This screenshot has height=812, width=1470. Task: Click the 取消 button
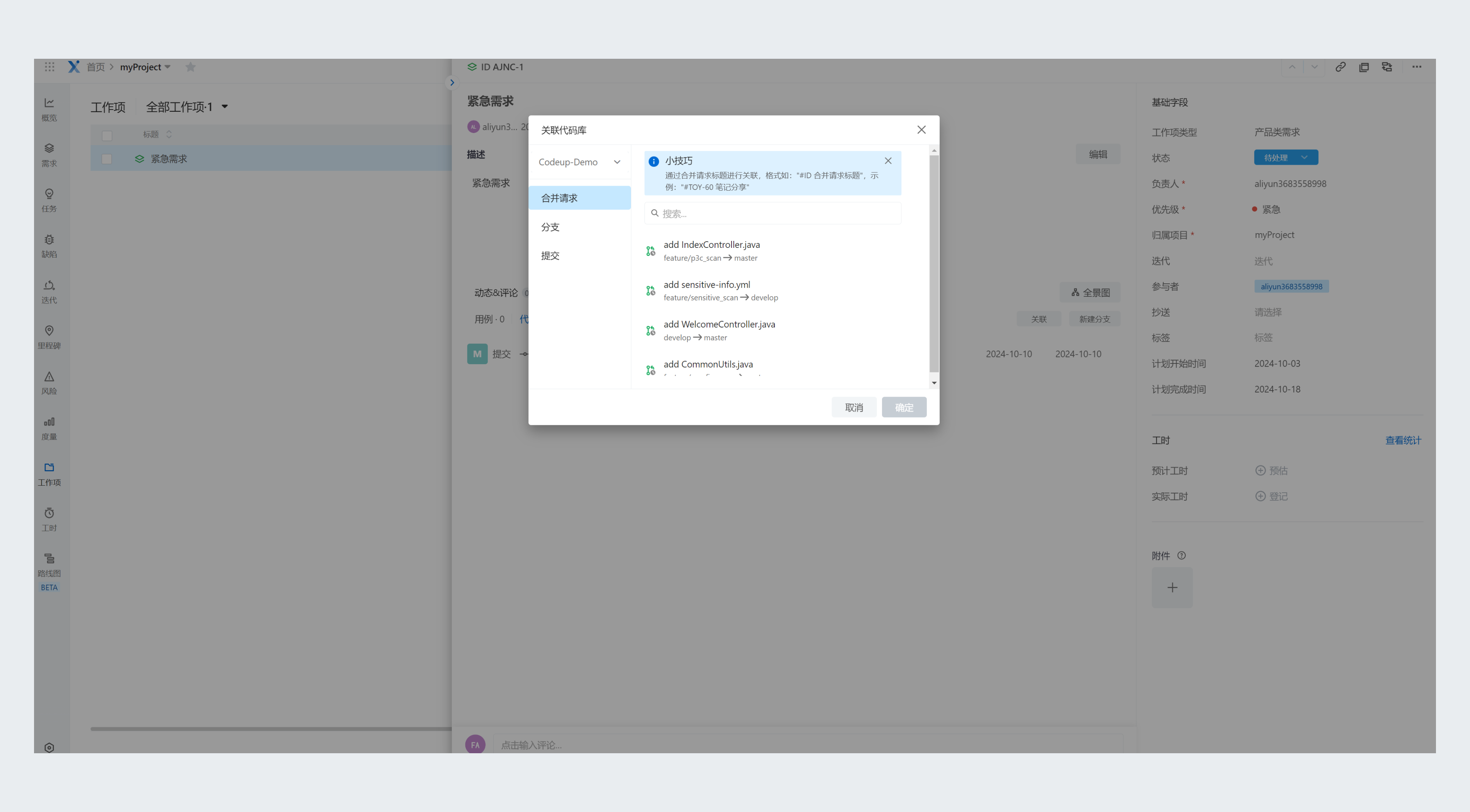854,407
